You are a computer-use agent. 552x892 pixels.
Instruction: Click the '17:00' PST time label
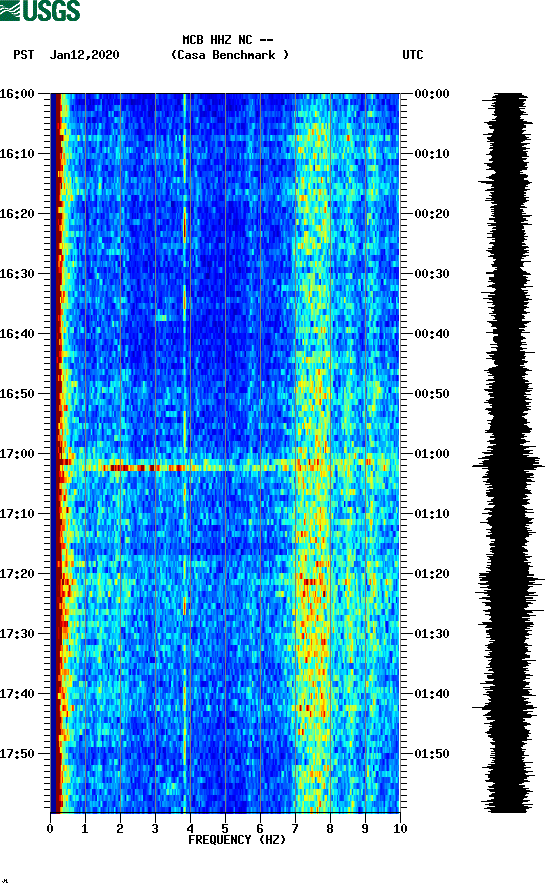(17, 453)
